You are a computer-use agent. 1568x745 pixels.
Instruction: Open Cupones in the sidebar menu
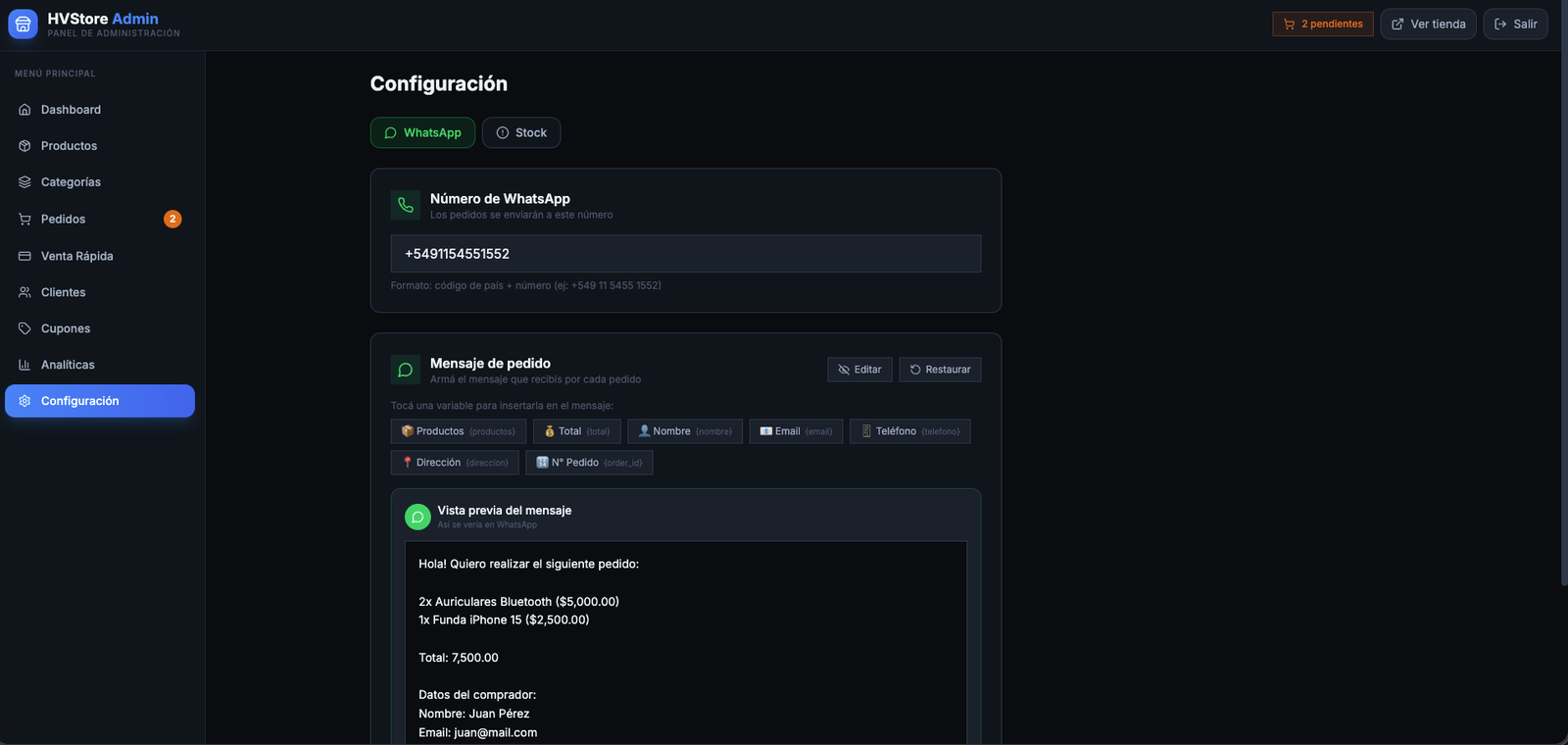pos(100,328)
